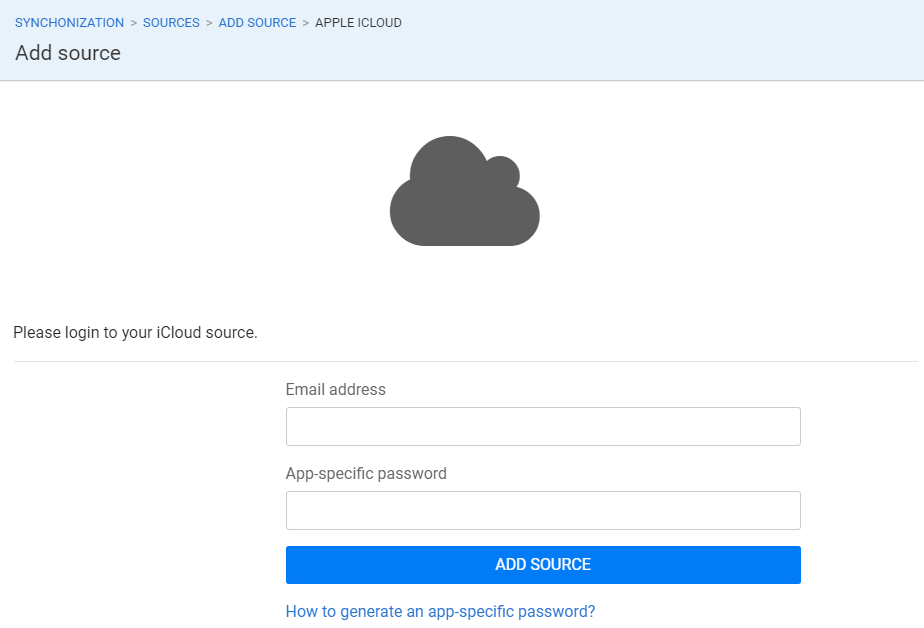
Task: Click the iCloud login instruction text
Action: [136, 333]
